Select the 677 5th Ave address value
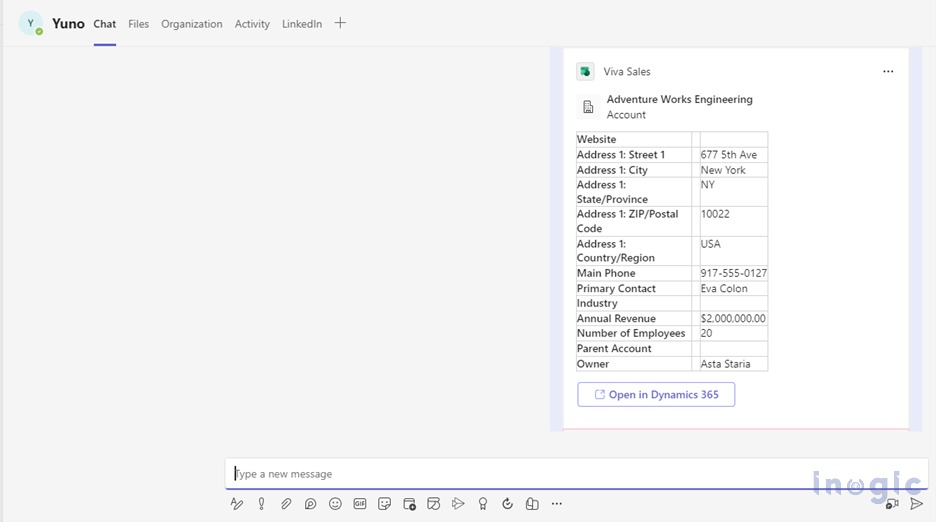The image size is (936, 522). pos(729,155)
